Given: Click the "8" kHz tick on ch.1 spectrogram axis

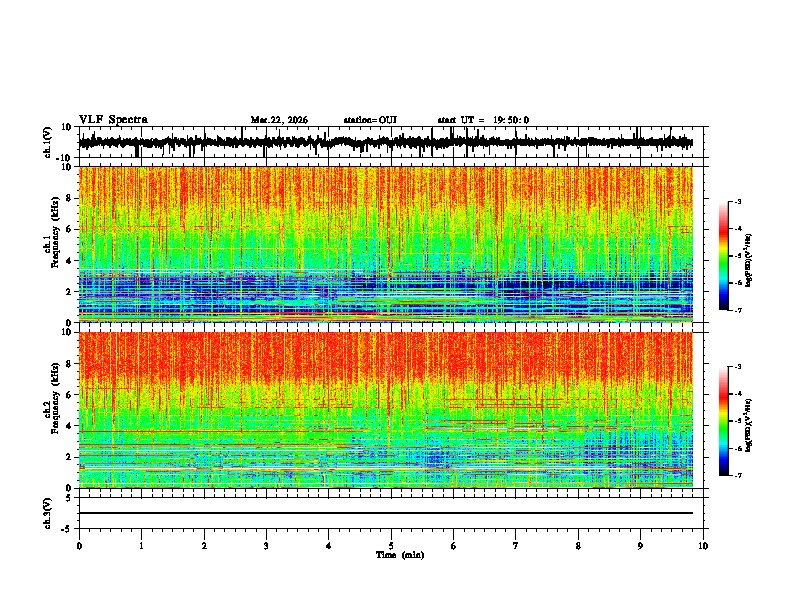Looking at the screenshot, I should (x=69, y=198).
